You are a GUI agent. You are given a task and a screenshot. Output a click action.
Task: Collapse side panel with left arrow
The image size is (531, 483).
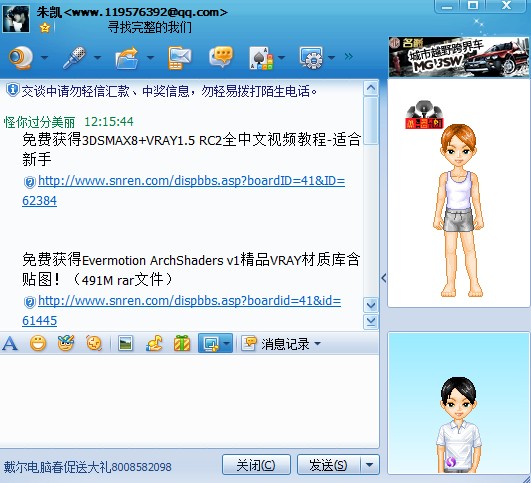(384, 278)
